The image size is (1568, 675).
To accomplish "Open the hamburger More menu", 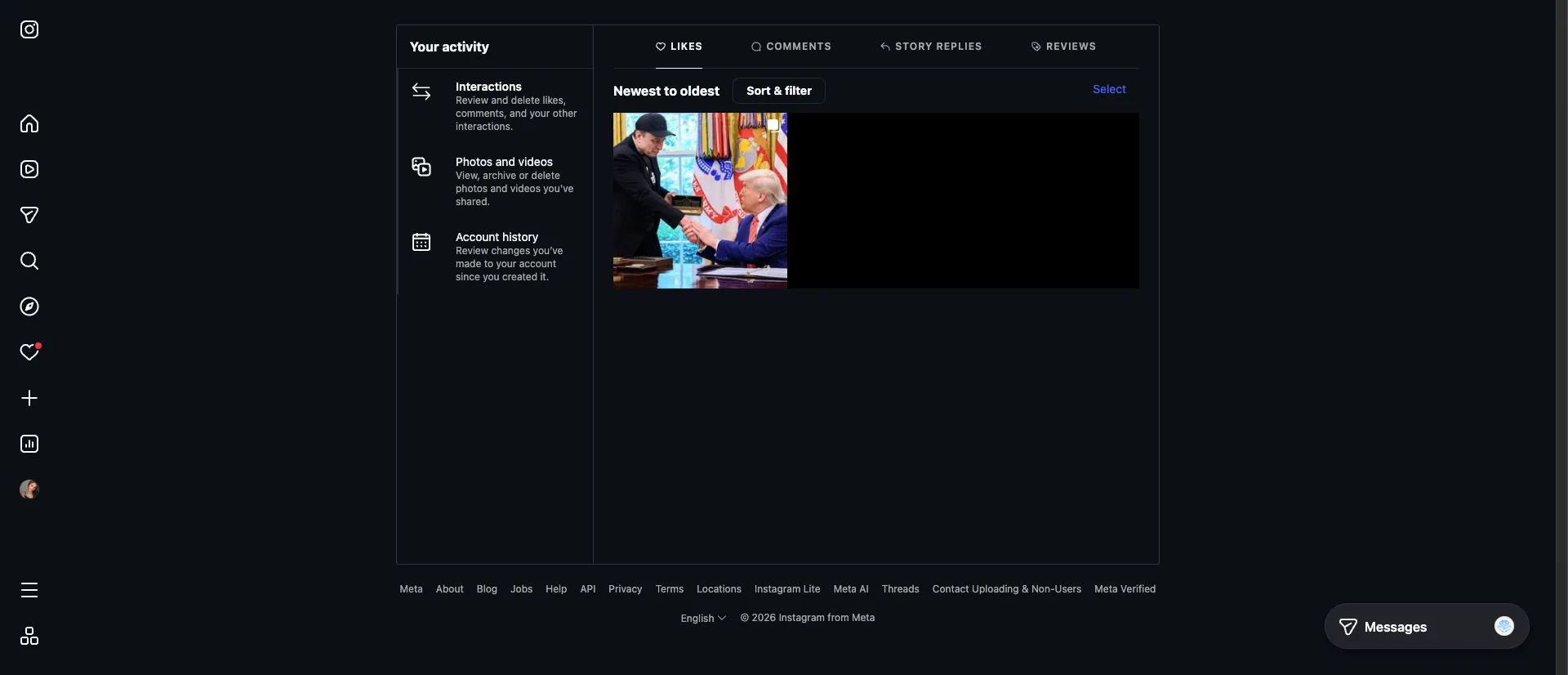I will (29, 590).
